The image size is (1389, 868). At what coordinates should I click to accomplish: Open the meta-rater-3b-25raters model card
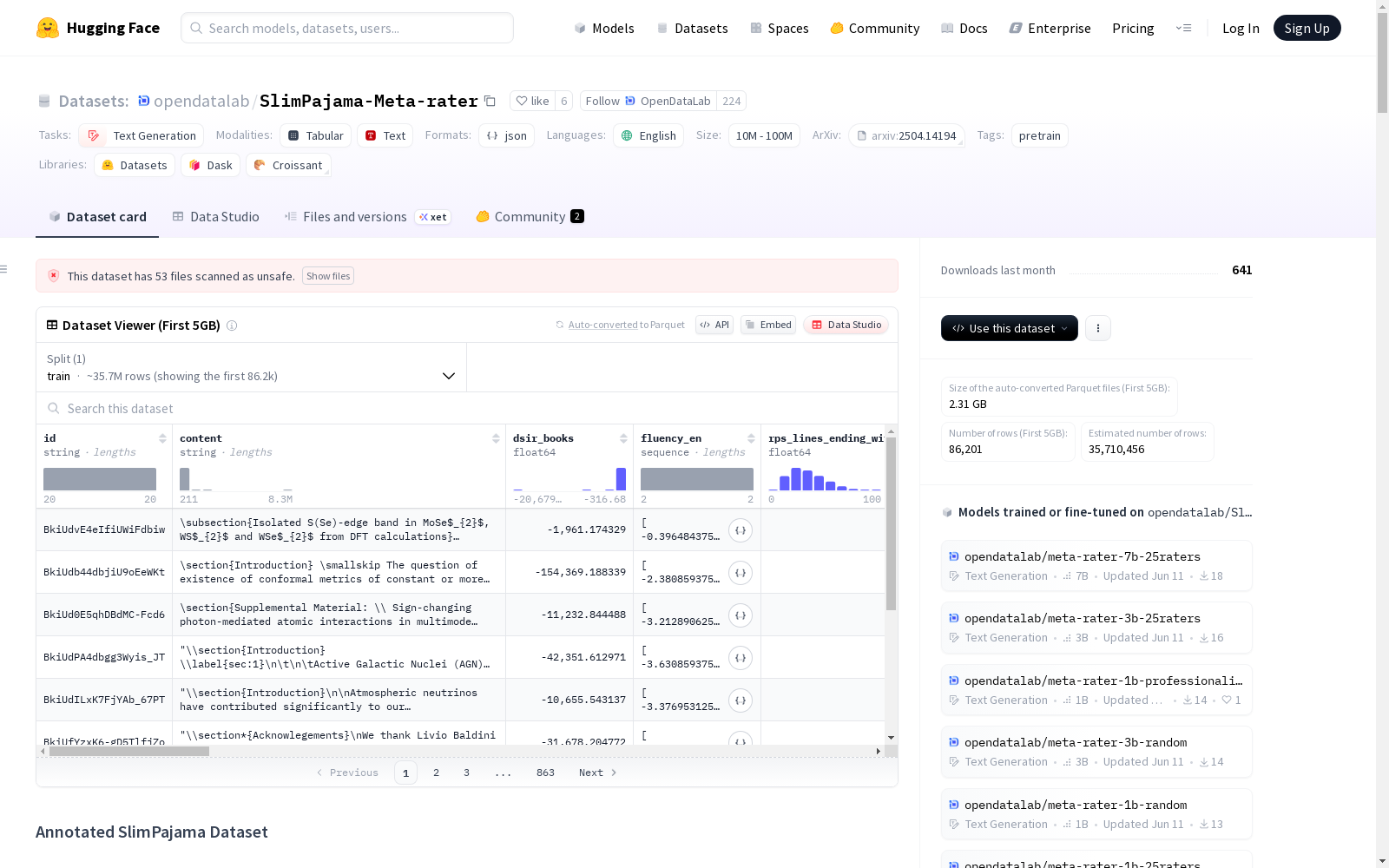(x=1096, y=628)
